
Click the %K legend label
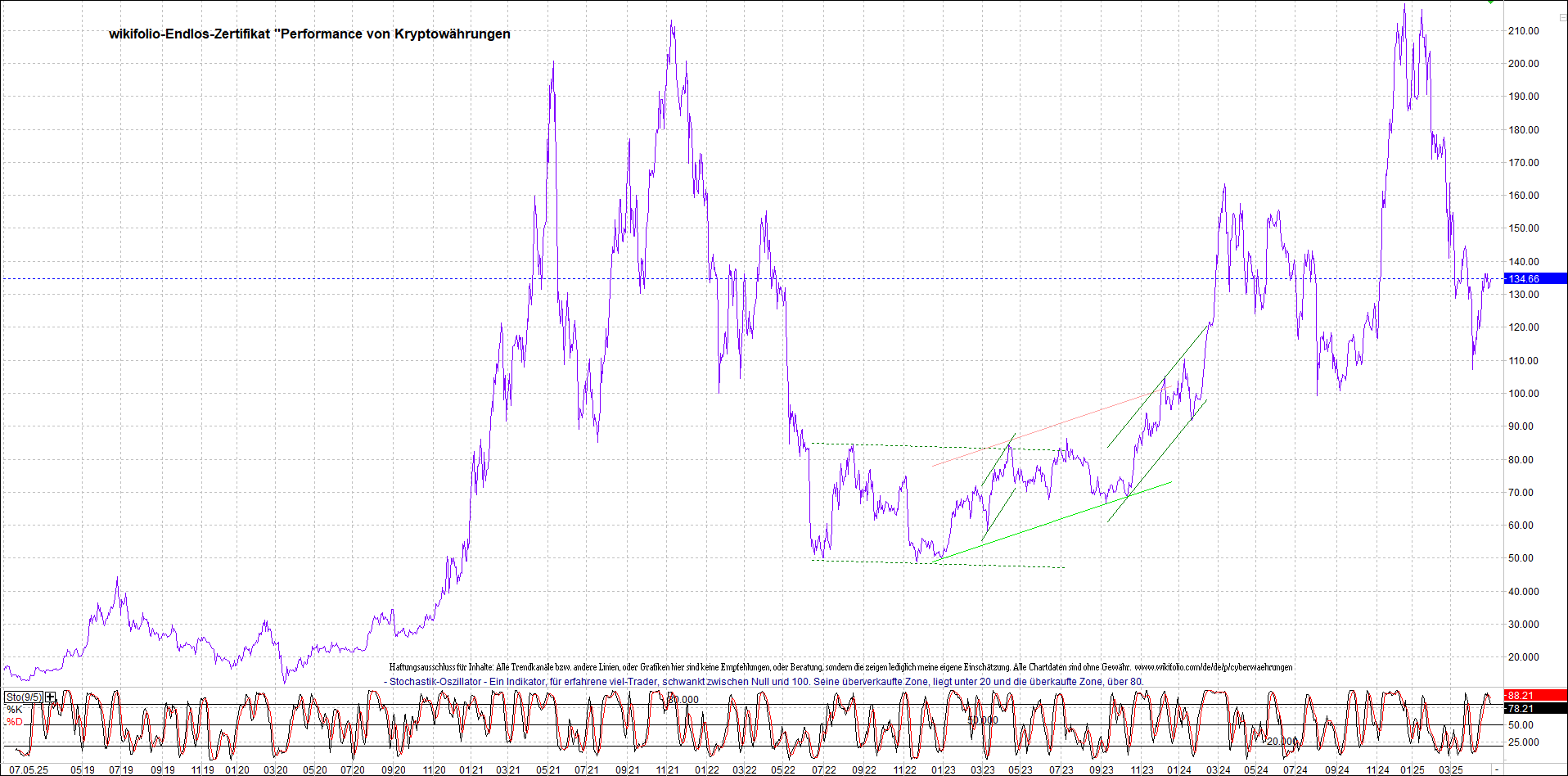pos(15,710)
